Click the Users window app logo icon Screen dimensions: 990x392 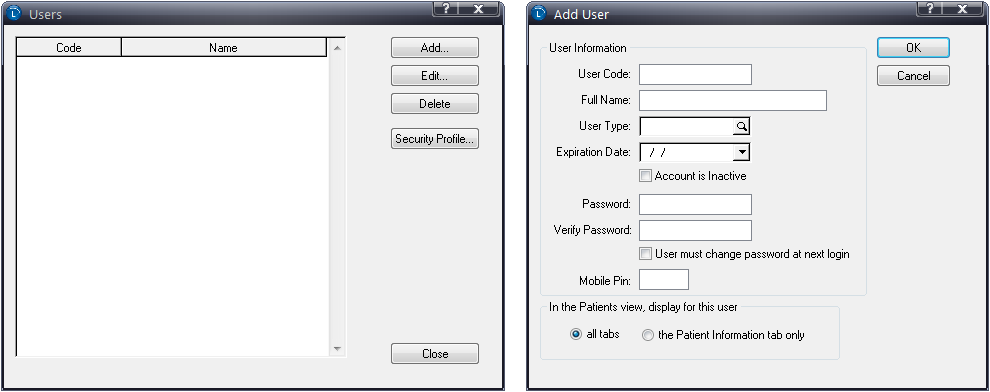coord(16,13)
